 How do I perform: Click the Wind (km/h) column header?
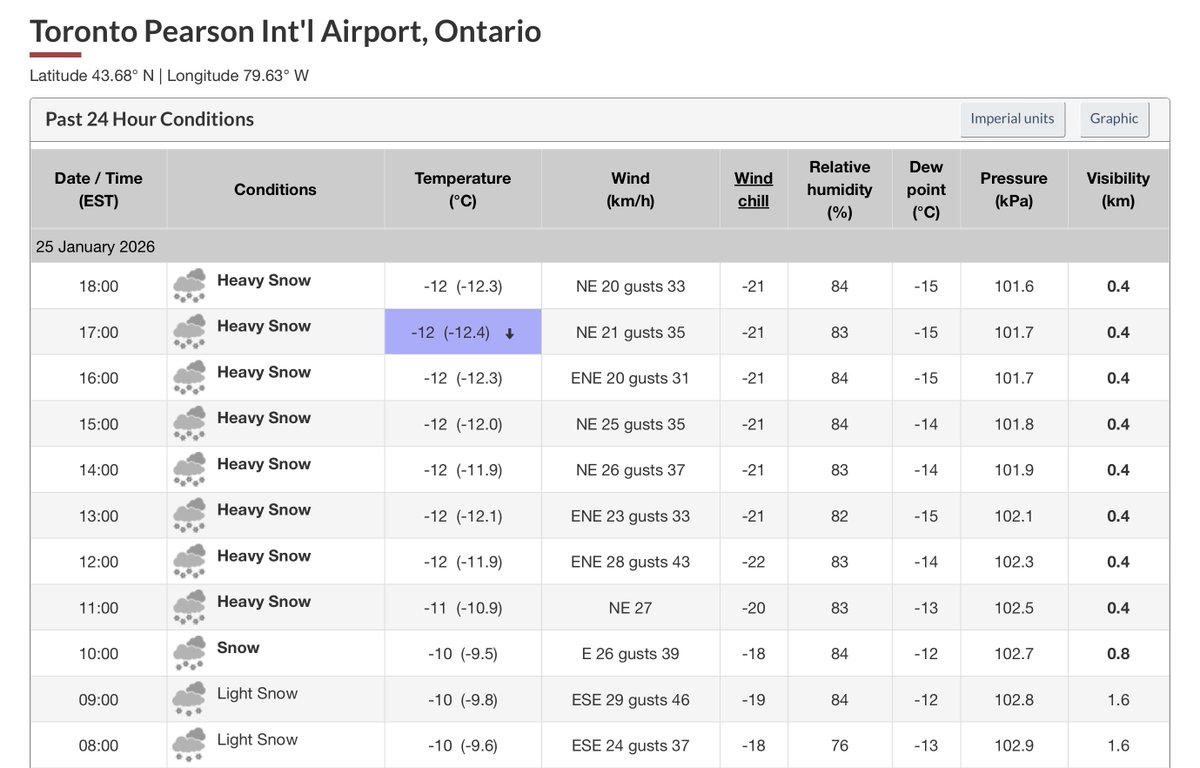[x=631, y=189]
